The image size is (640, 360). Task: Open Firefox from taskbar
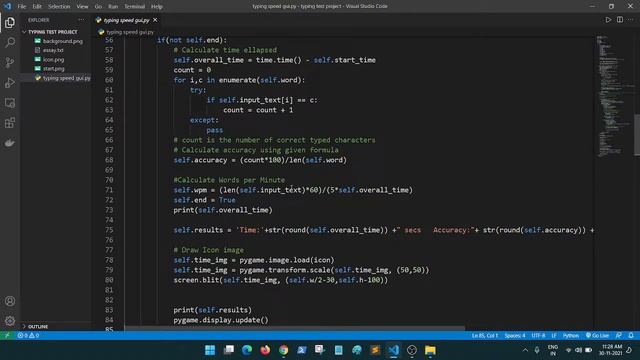(x=265, y=350)
